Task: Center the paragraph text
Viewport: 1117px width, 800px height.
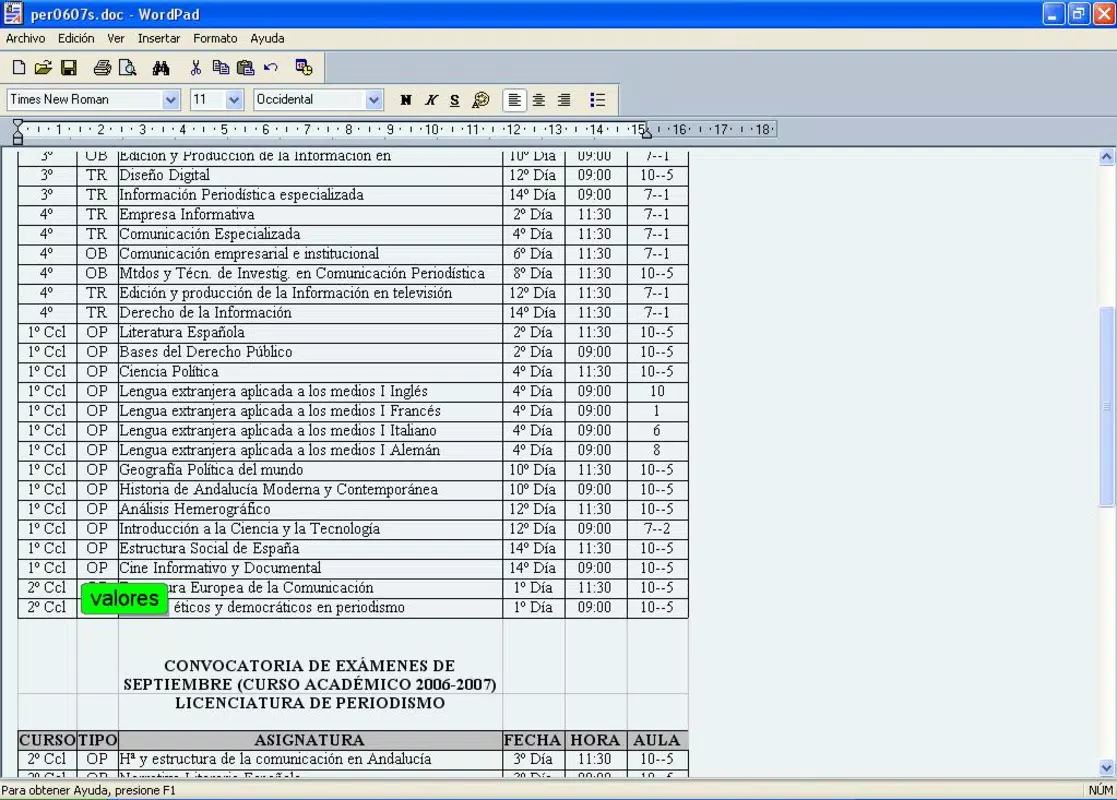Action: click(539, 100)
